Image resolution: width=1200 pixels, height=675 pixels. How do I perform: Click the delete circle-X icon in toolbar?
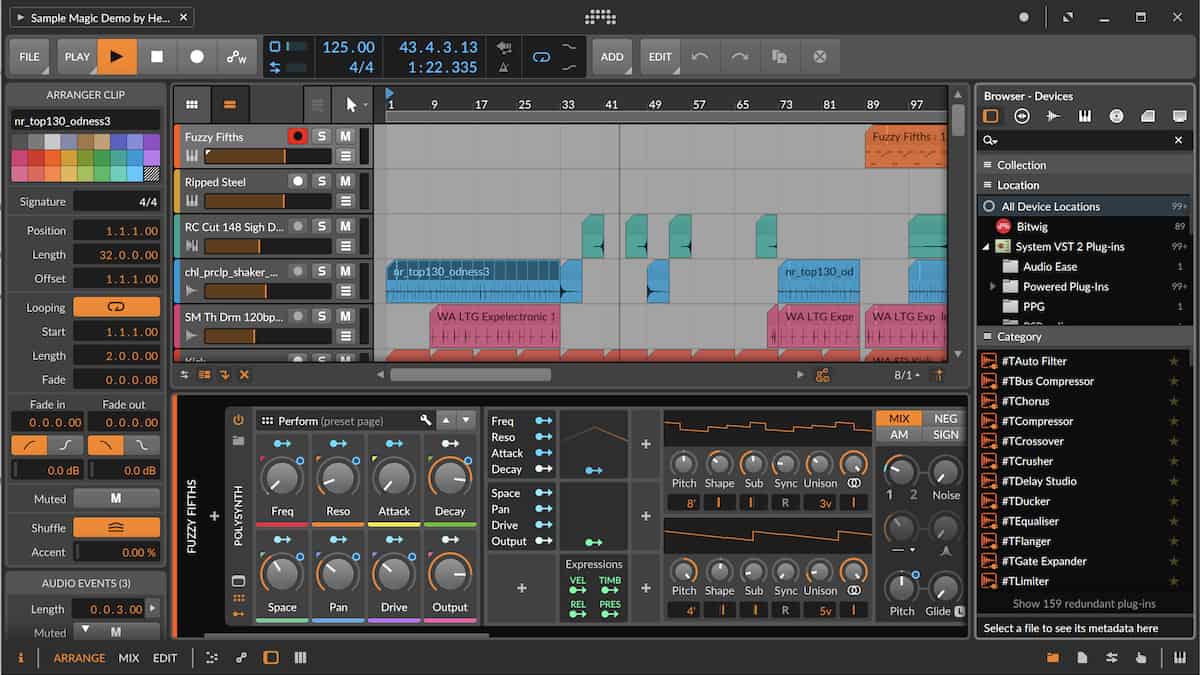(x=820, y=57)
